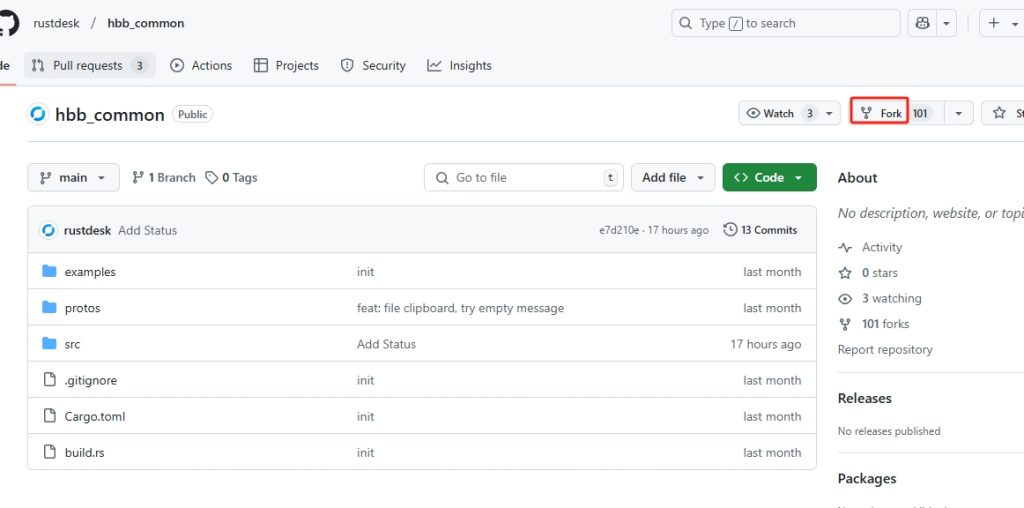Click the Go to file input
This screenshot has width=1024, height=508.
[523, 178]
